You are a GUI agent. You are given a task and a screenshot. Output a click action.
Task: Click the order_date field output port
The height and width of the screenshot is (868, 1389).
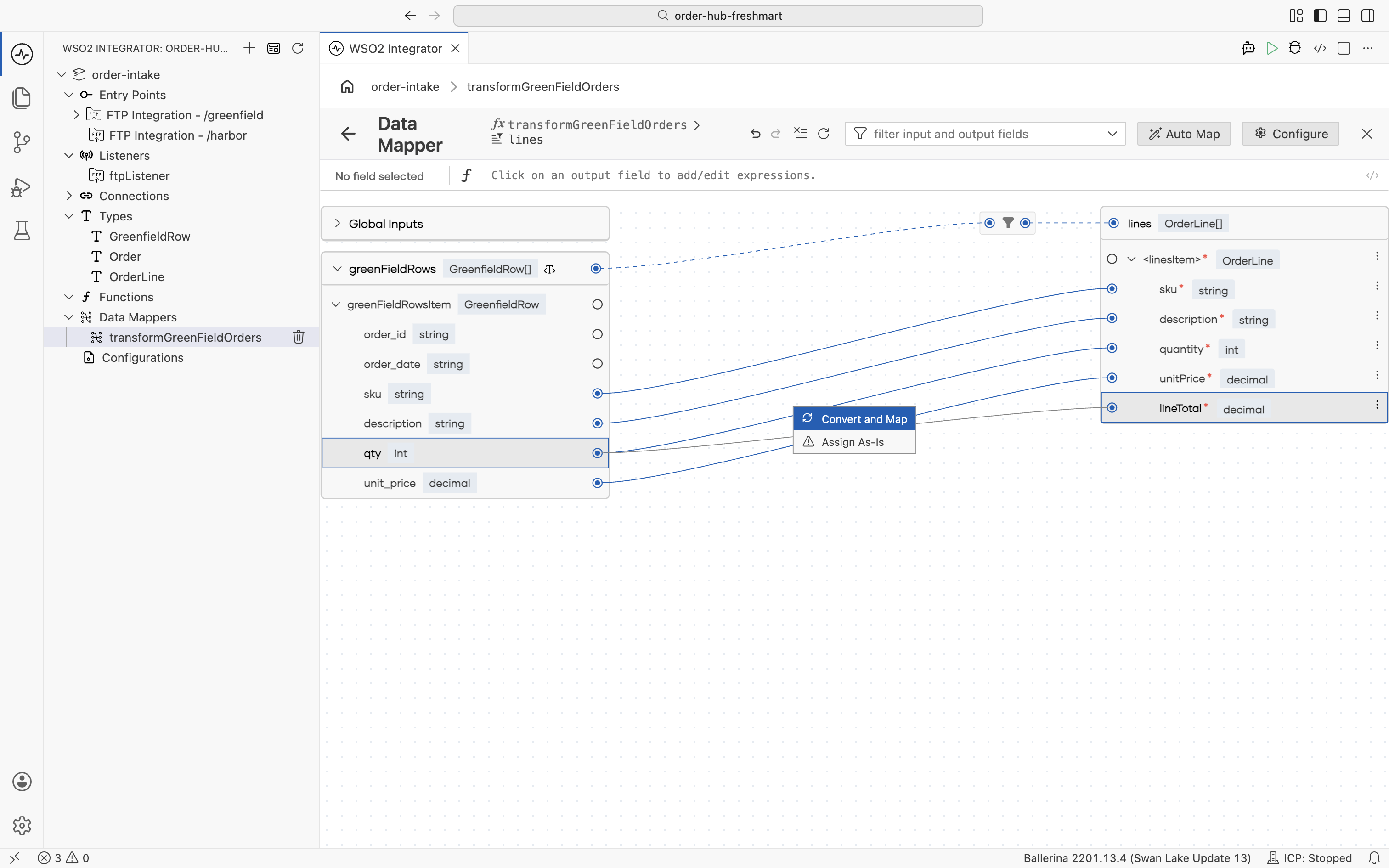click(597, 363)
